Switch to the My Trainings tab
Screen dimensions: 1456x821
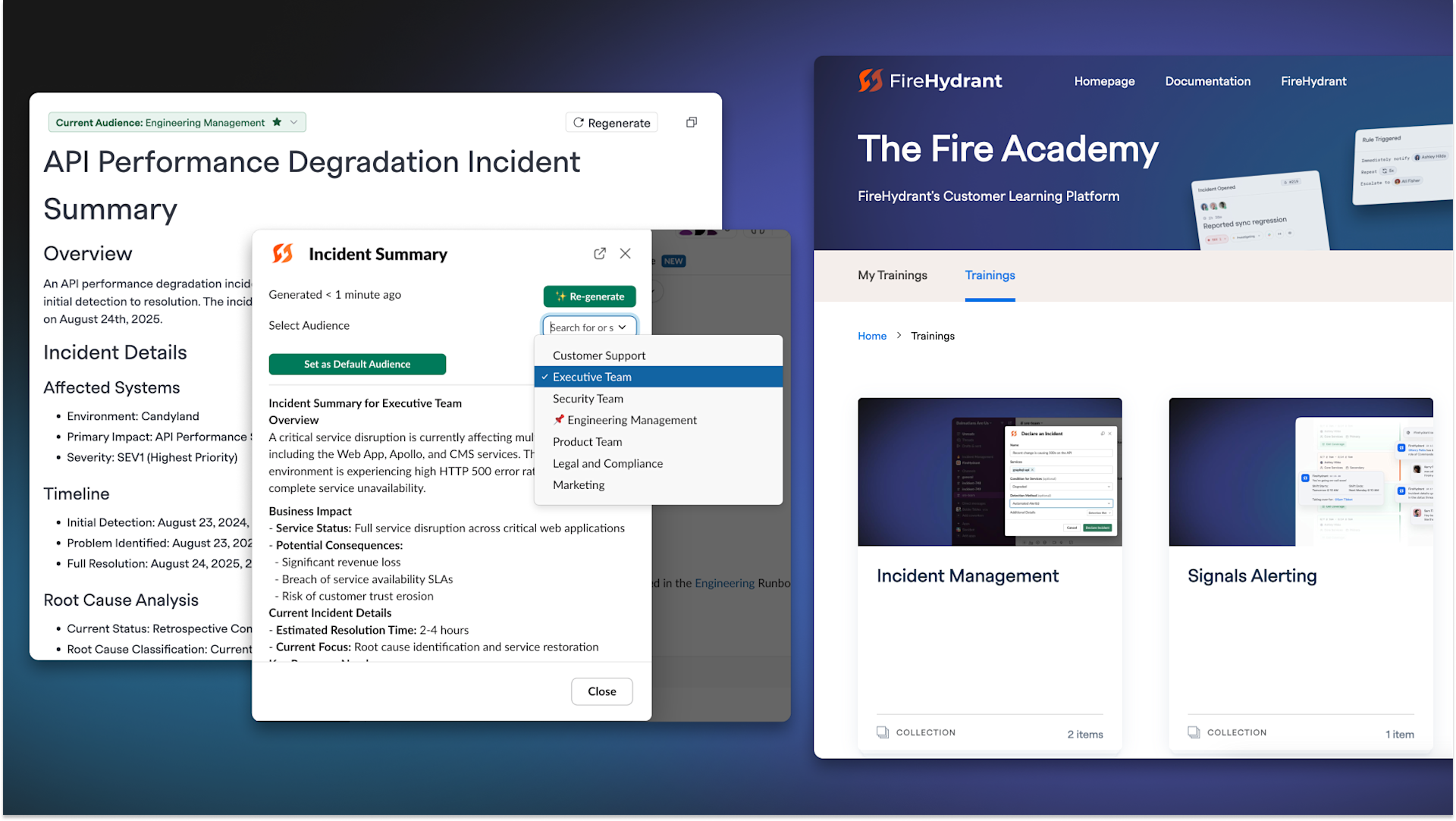[892, 275]
